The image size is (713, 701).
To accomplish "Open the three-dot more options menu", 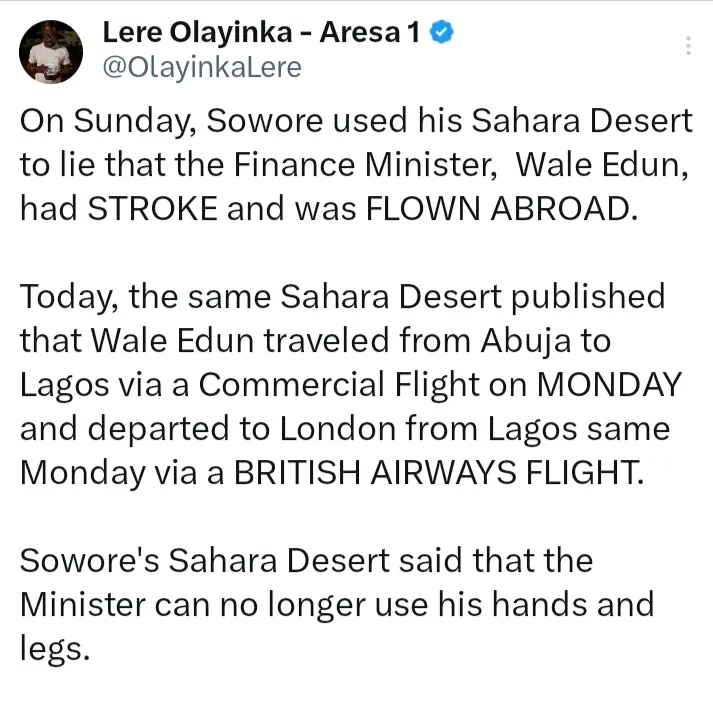I will click(688, 46).
